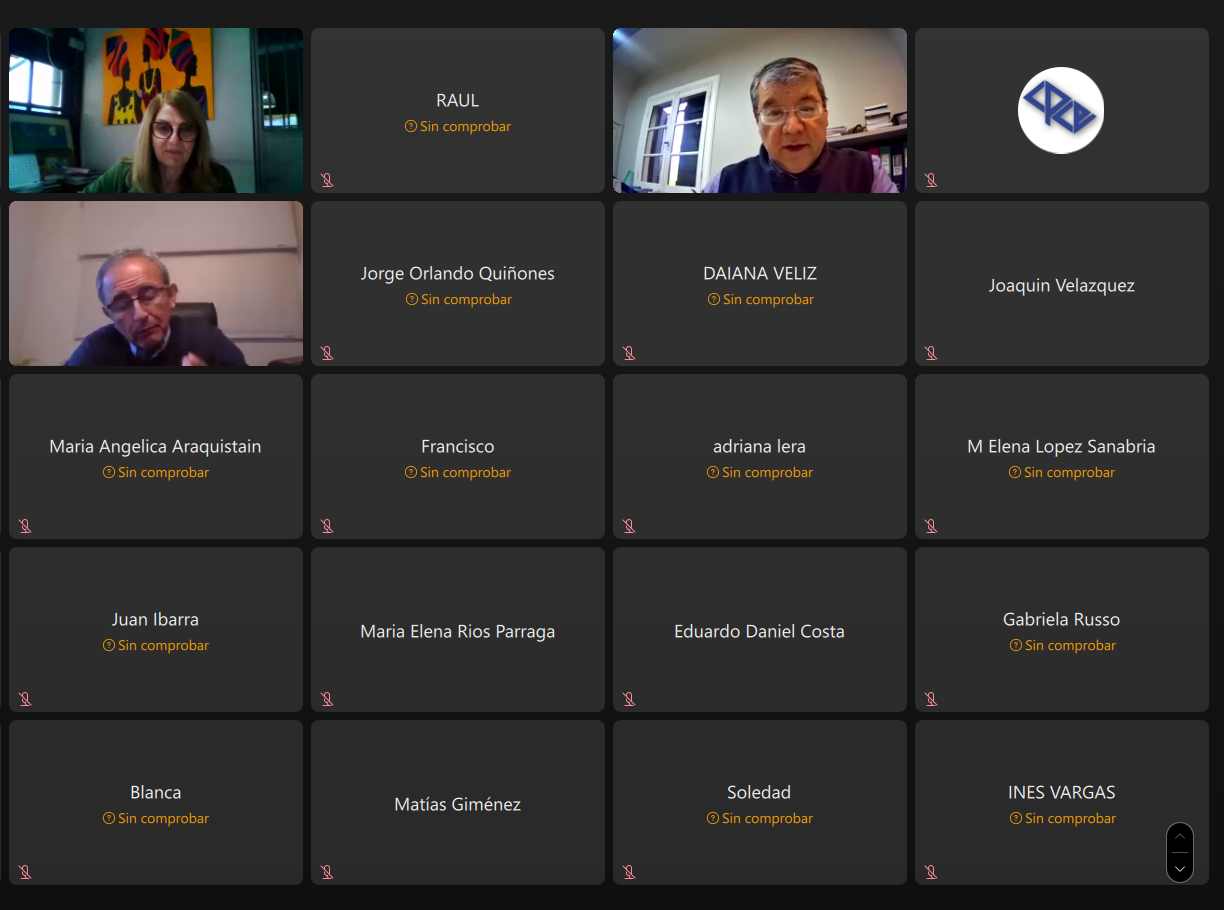Click the name Eduardo Daniel Costa
Viewport: 1224px width, 910px height.
tap(760, 632)
